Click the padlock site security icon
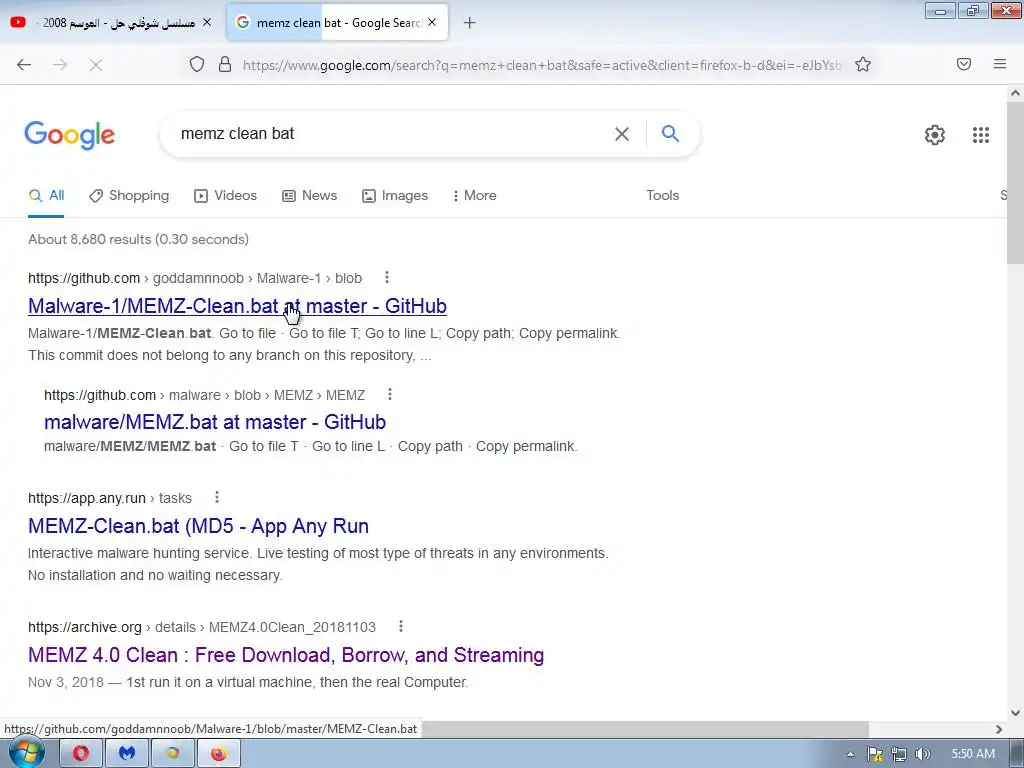The image size is (1024, 768). (225, 64)
